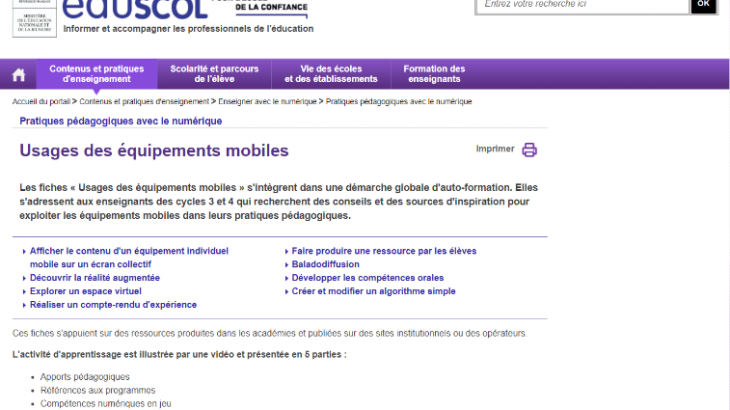Click the Eduscol logo at top
Image resolution: width=730 pixels, height=410 pixels.
click(135, 9)
